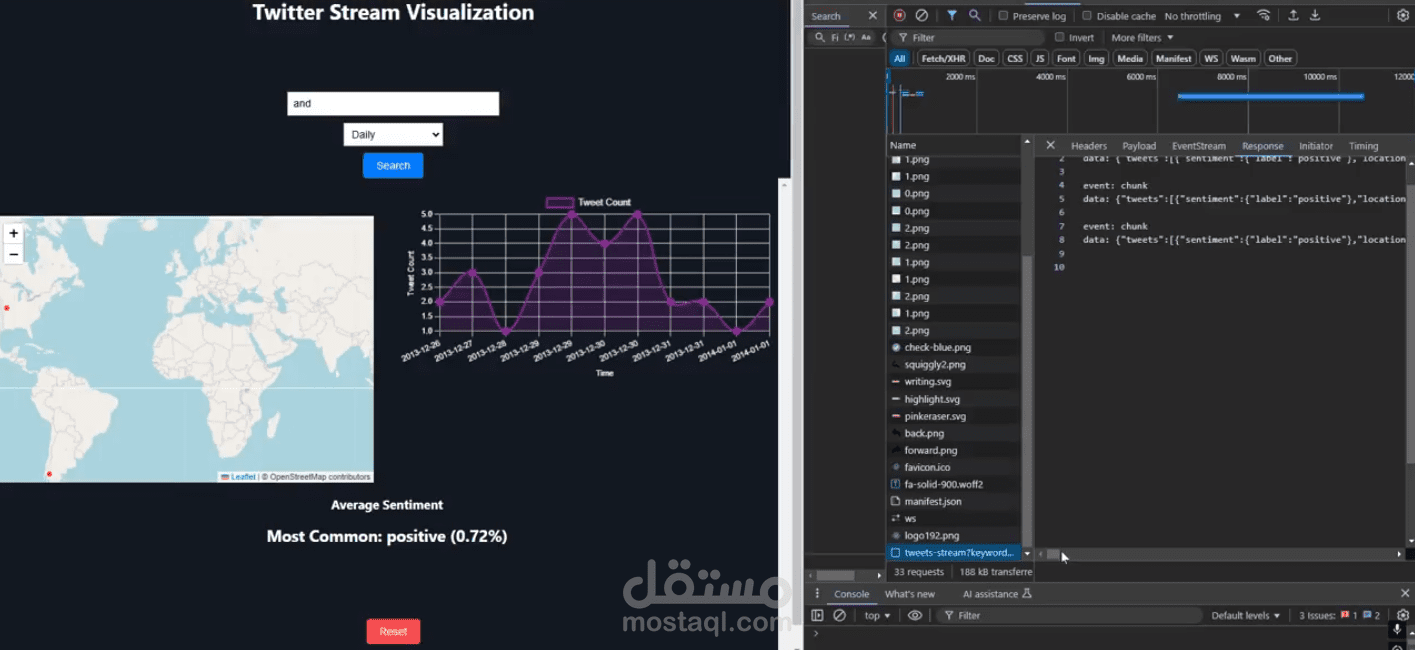Create live expression eye icon

[915, 616]
